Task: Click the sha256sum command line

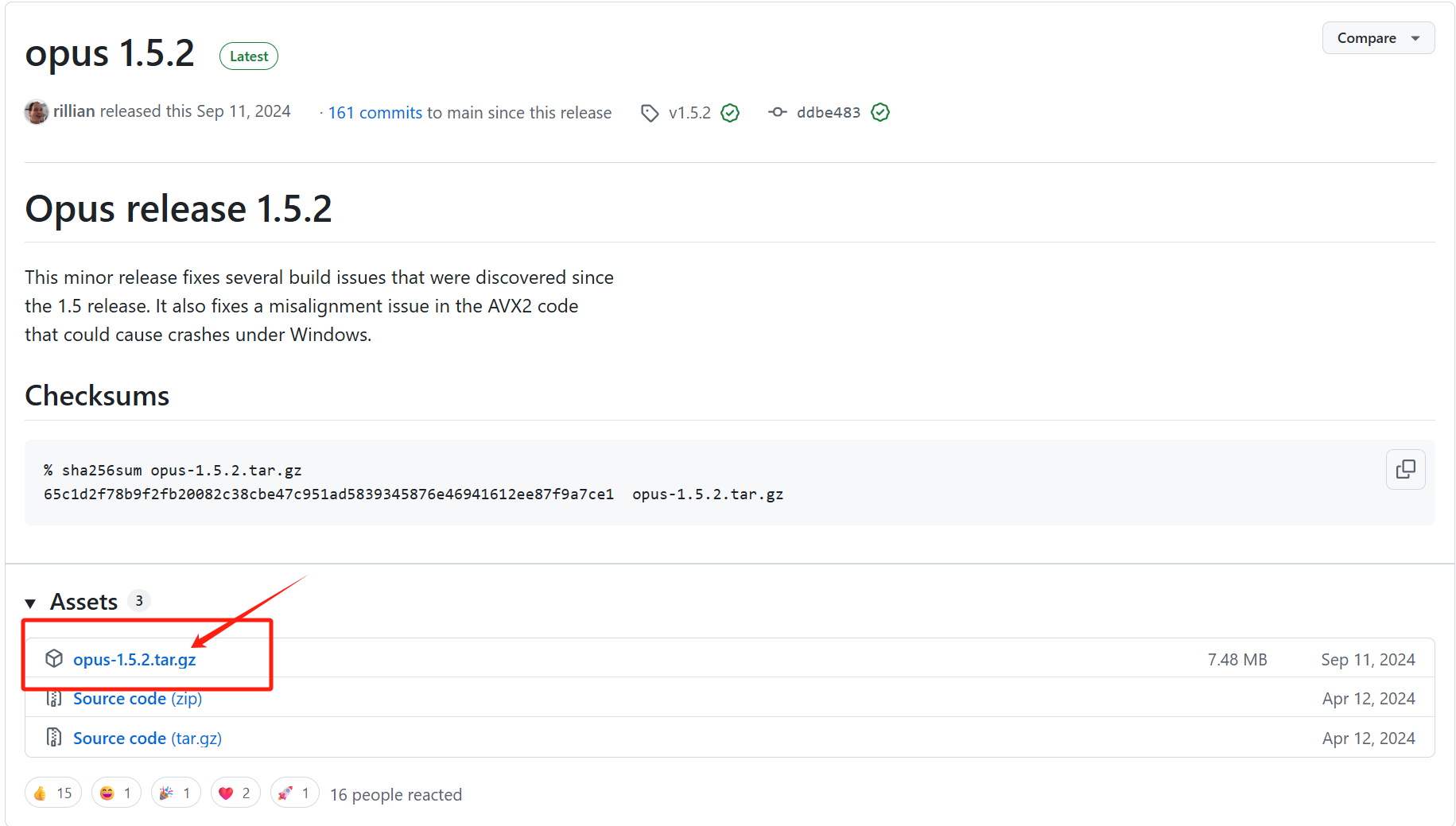Action: point(173,471)
